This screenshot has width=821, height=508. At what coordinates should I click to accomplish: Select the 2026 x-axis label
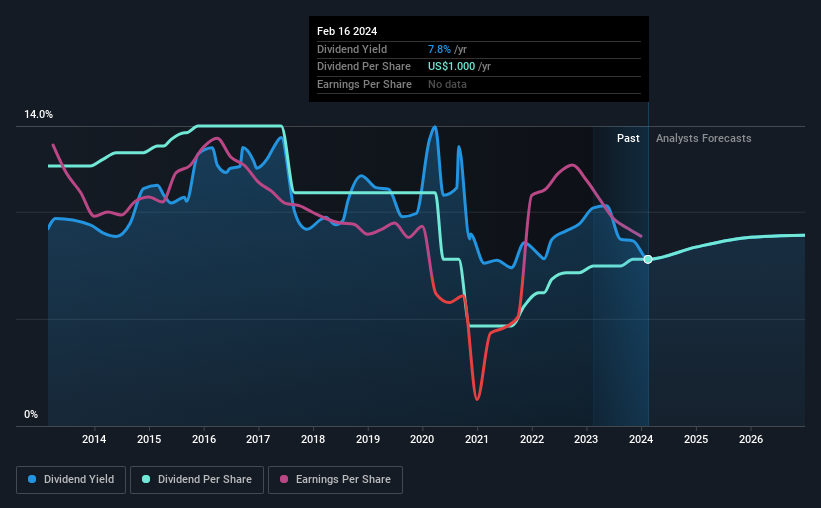pos(751,439)
